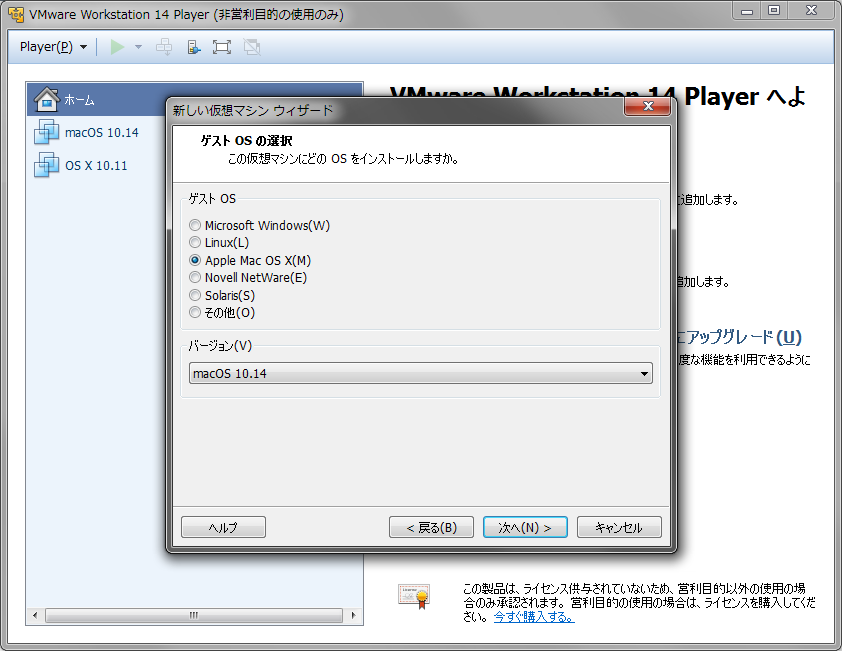Click the home house icon in sidebar
Screen dimensions: 842x651
tap(46, 99)
